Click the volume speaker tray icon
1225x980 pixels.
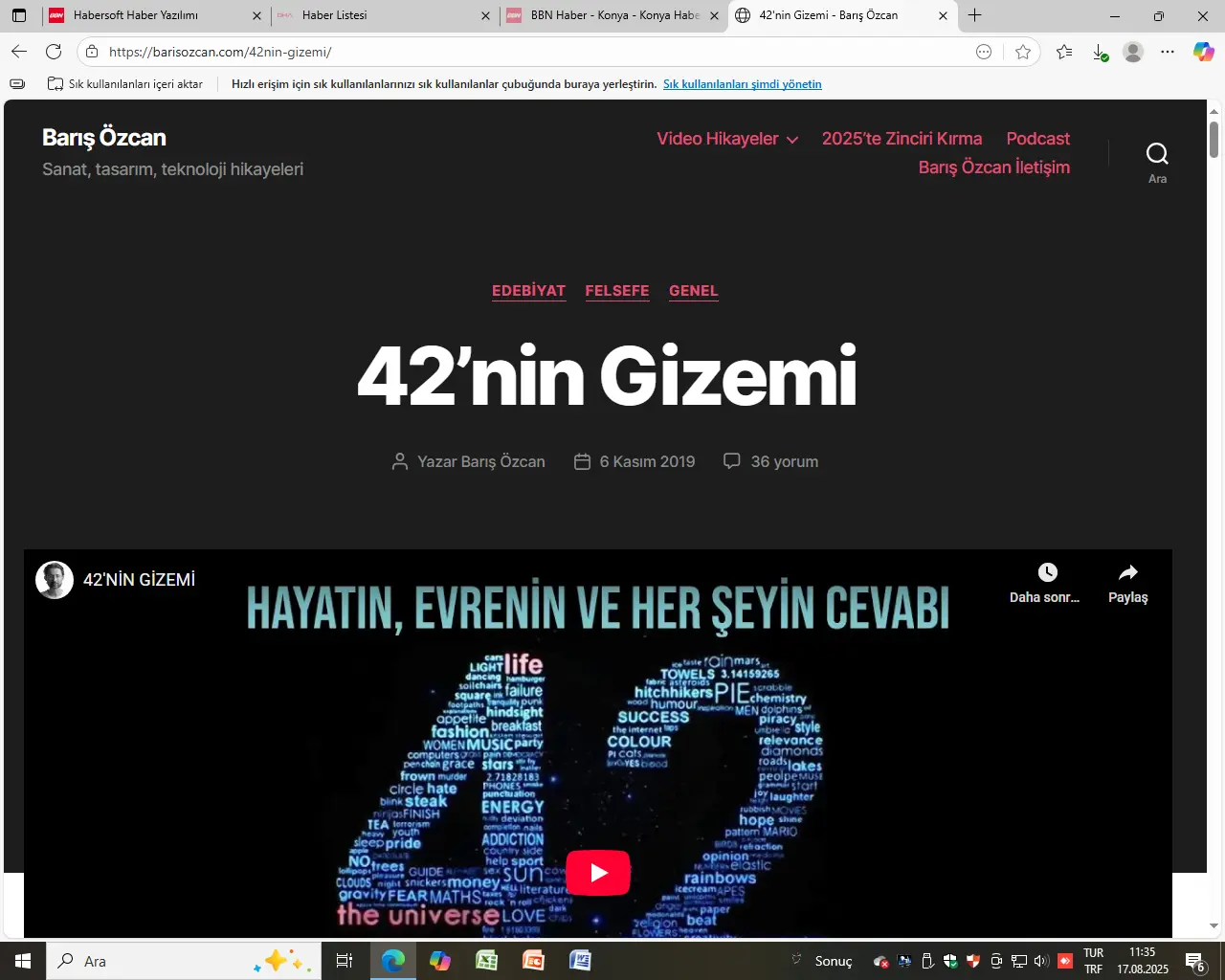click(1041, 961)
